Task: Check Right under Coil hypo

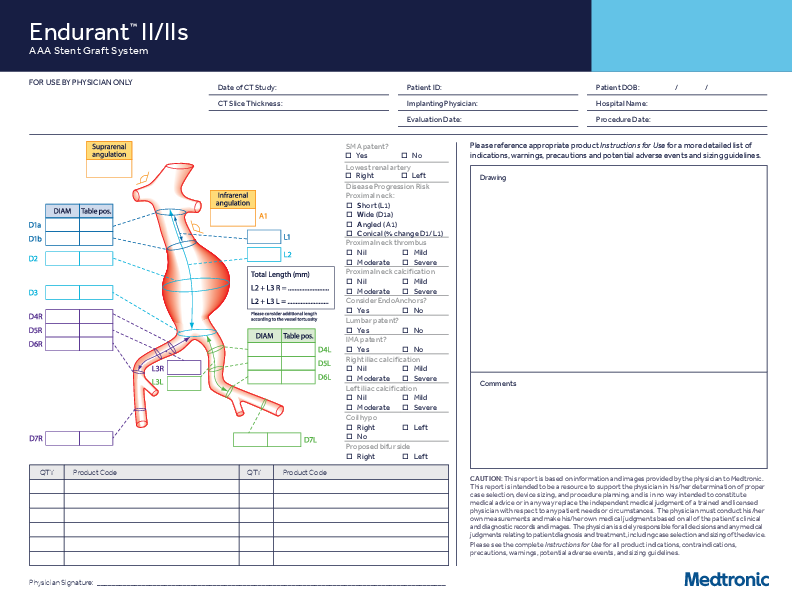Action: (349, 427)
